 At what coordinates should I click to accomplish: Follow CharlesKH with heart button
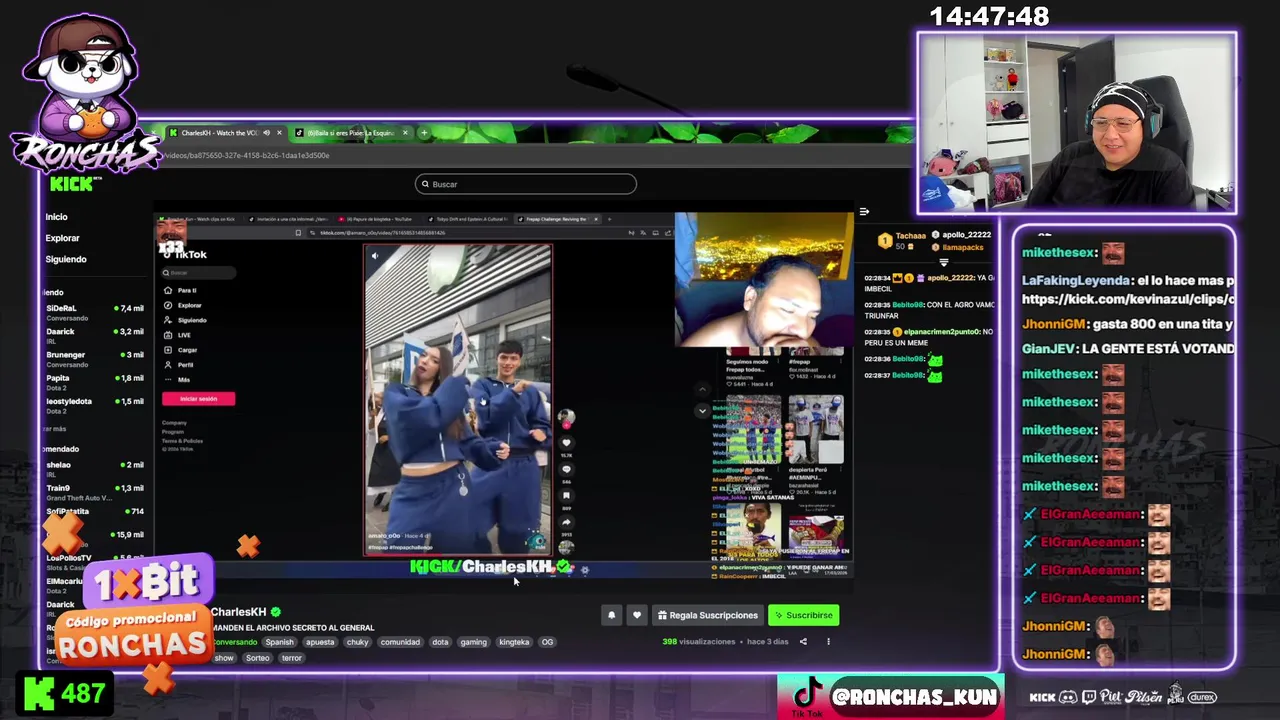coord(636,615)
